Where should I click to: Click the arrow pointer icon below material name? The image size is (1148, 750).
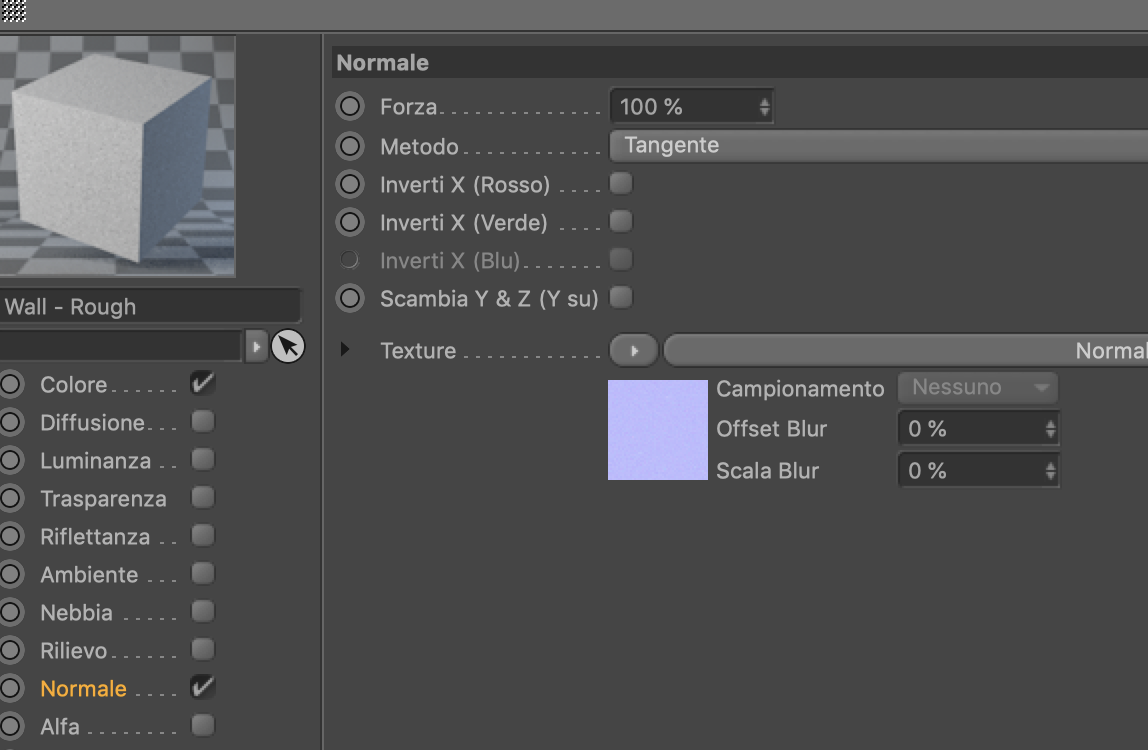click(x=288, y=346)
